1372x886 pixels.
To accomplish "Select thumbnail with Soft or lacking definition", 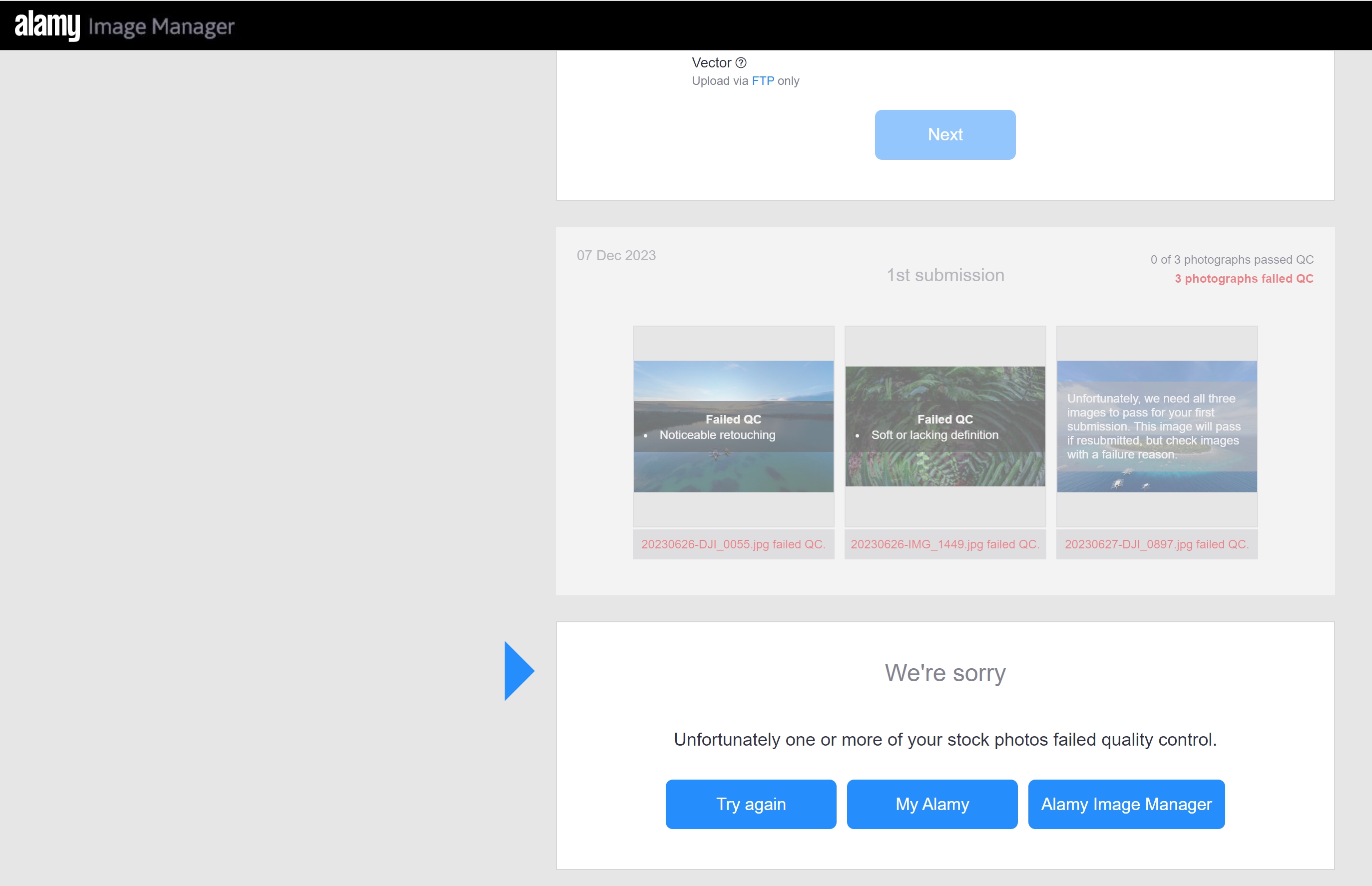I will 944,427.
